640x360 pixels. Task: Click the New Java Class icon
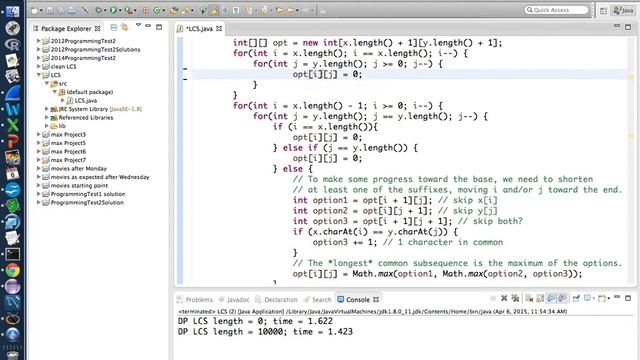(x=156, y=10)
